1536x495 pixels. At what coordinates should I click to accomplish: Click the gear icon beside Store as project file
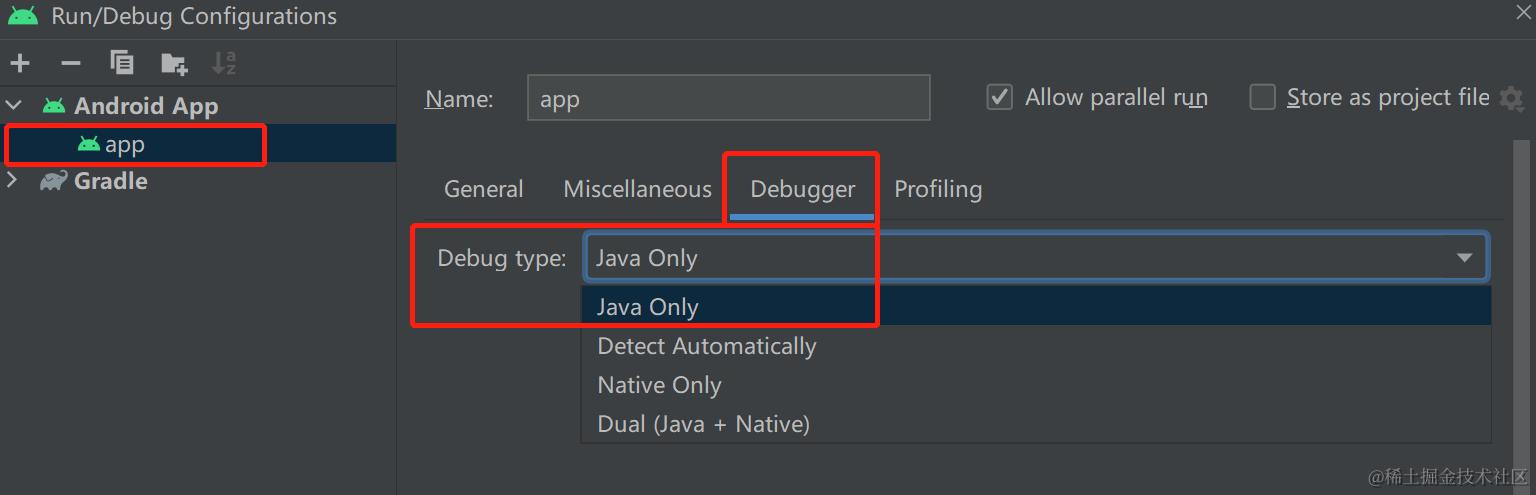pyautogui.click(x=1512, y=98)
